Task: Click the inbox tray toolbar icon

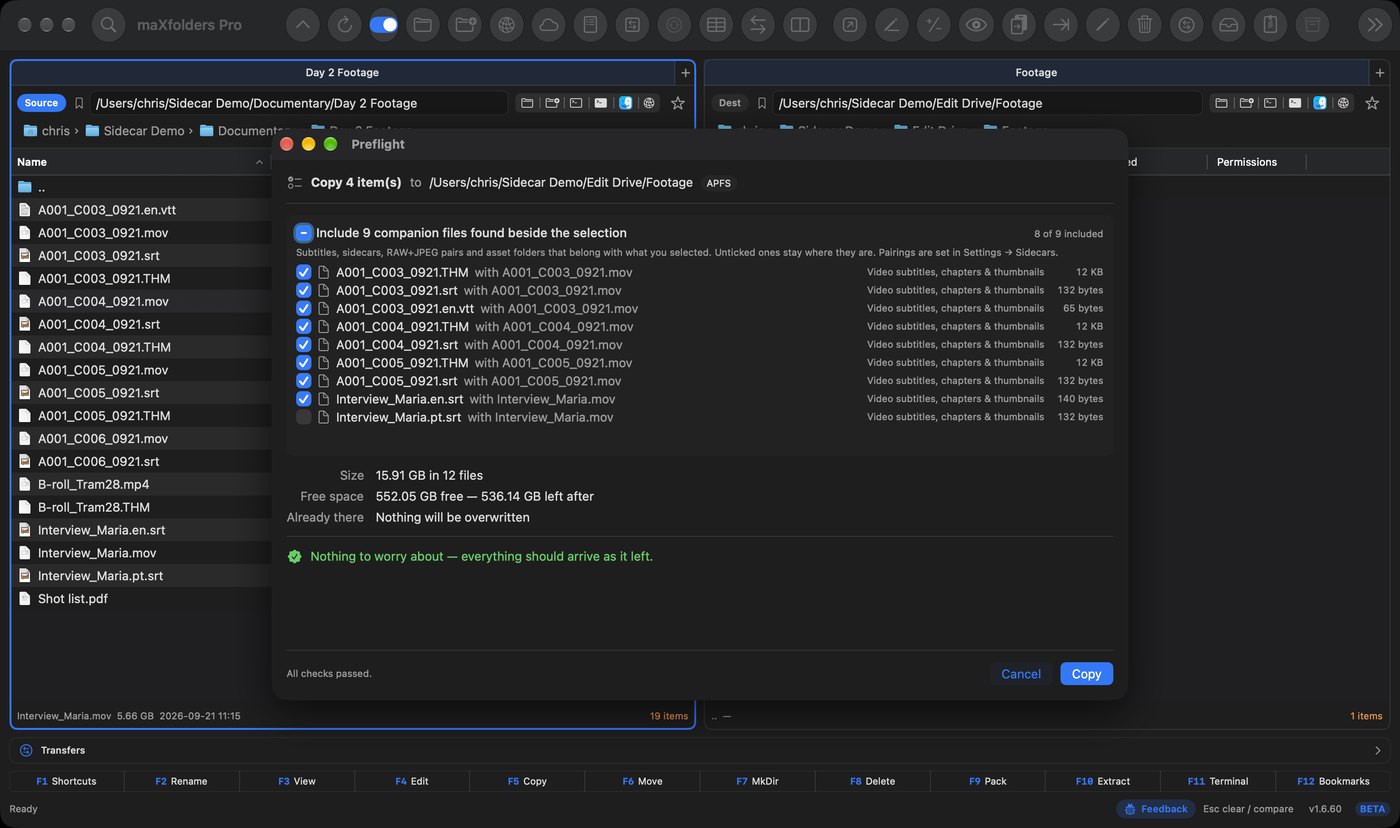Action: click(x=1229, y=25)
